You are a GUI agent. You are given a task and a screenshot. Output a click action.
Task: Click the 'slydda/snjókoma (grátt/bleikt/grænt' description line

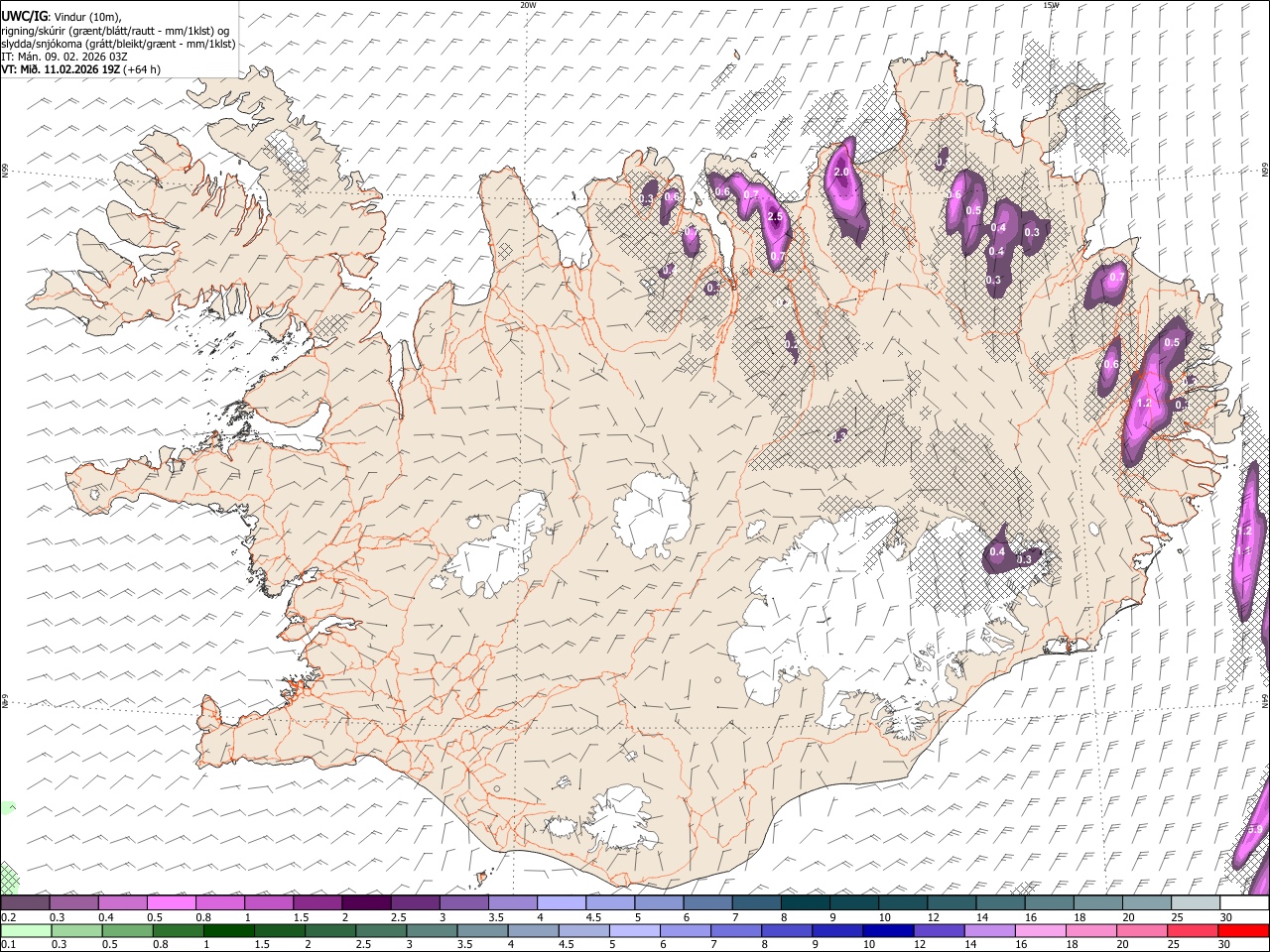(x=118, y=44)
